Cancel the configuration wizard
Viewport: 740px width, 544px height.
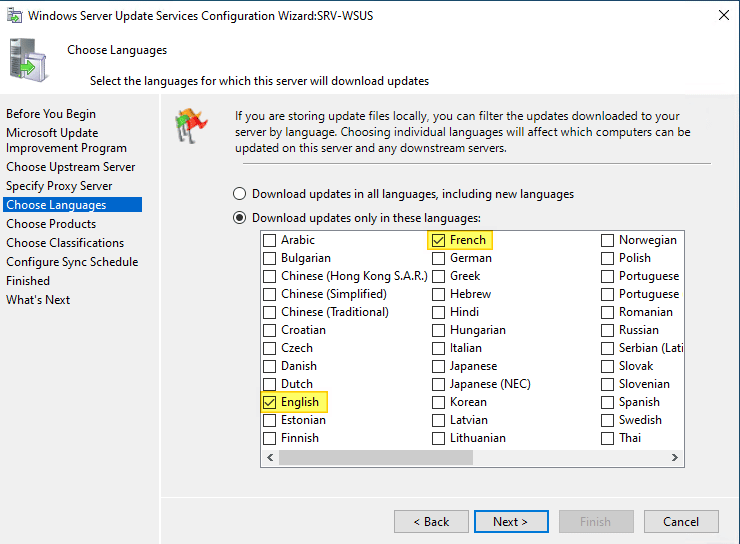tap(681, 521)
